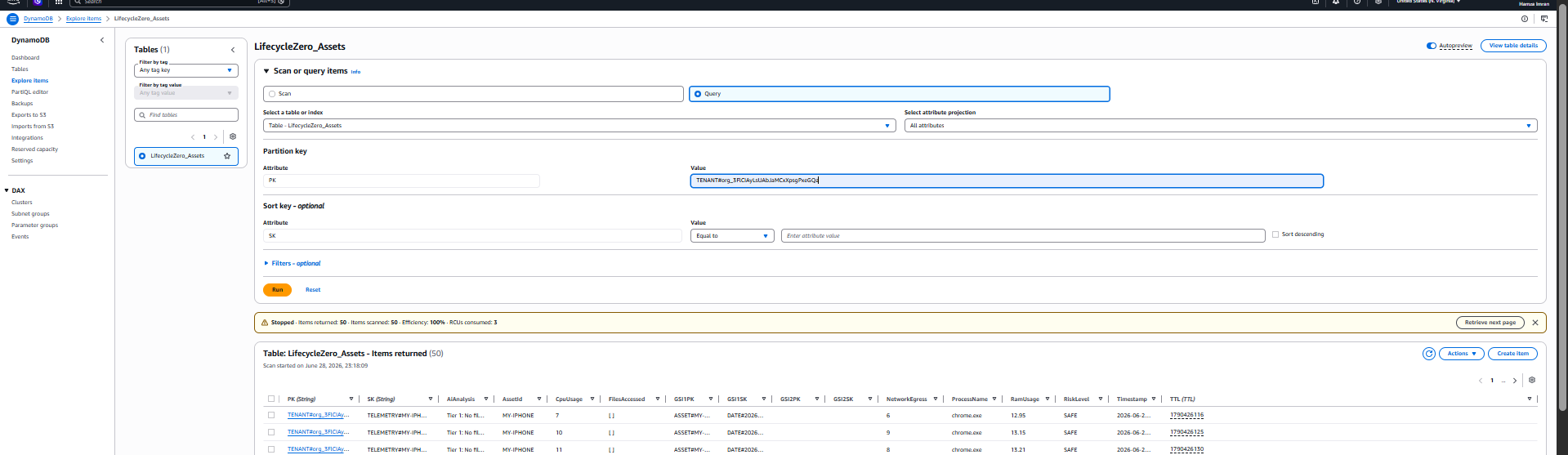Screen dimensions: 1568x455
Task: Open the DynamoDB breadcrumb link
Action: (x=38, y=19)
